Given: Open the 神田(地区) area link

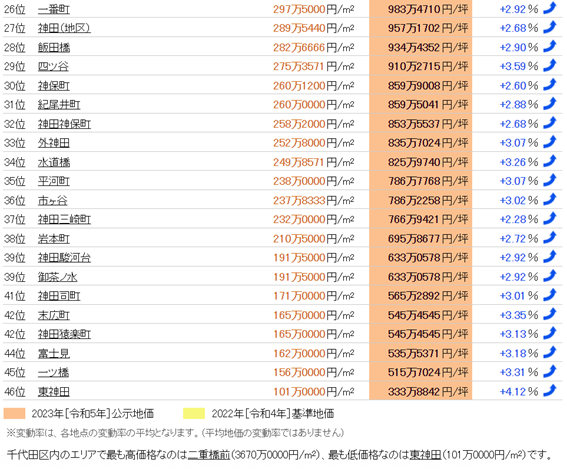Looking at the screenshot, I should [x=64, y=28].
